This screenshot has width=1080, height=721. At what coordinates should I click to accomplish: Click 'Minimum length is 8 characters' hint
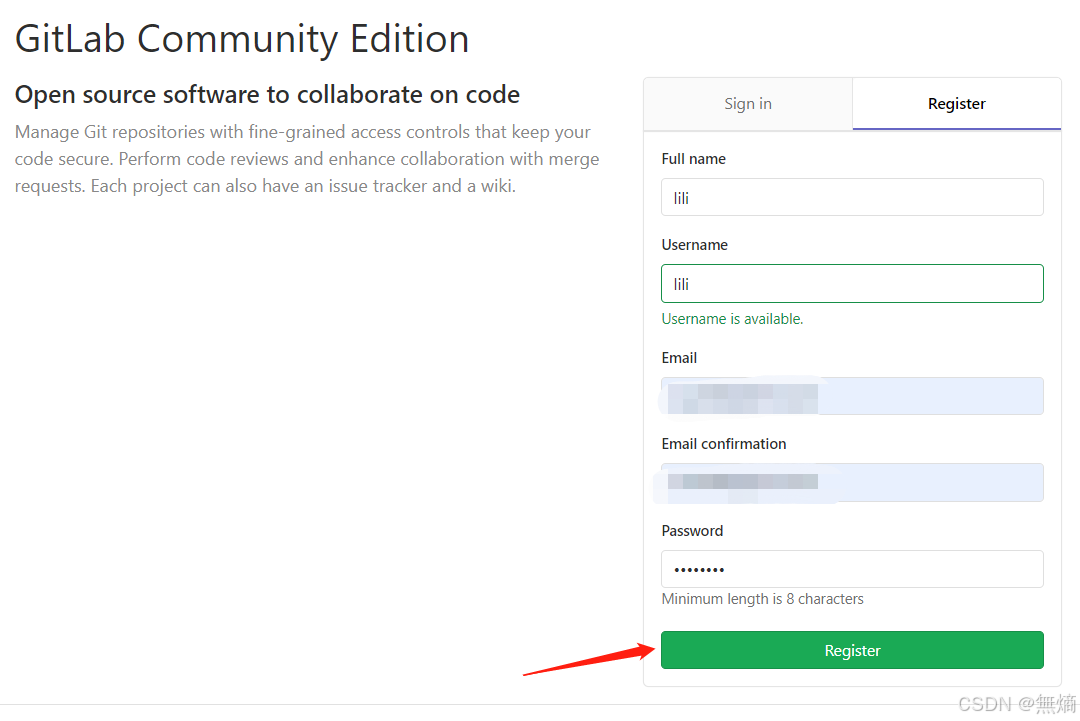click(x=762, y=599)
